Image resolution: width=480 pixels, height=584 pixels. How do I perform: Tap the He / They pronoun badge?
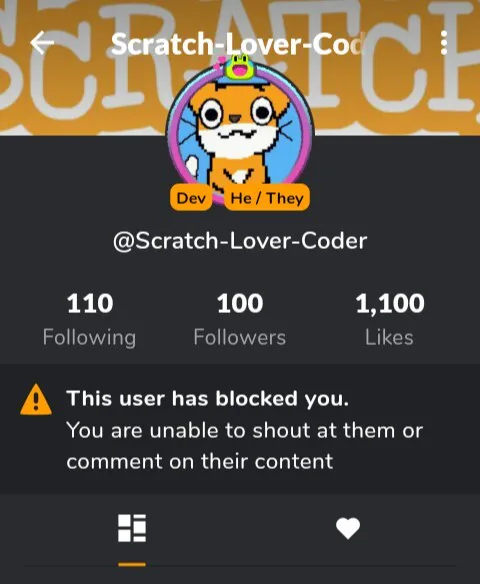coord(267,198)
